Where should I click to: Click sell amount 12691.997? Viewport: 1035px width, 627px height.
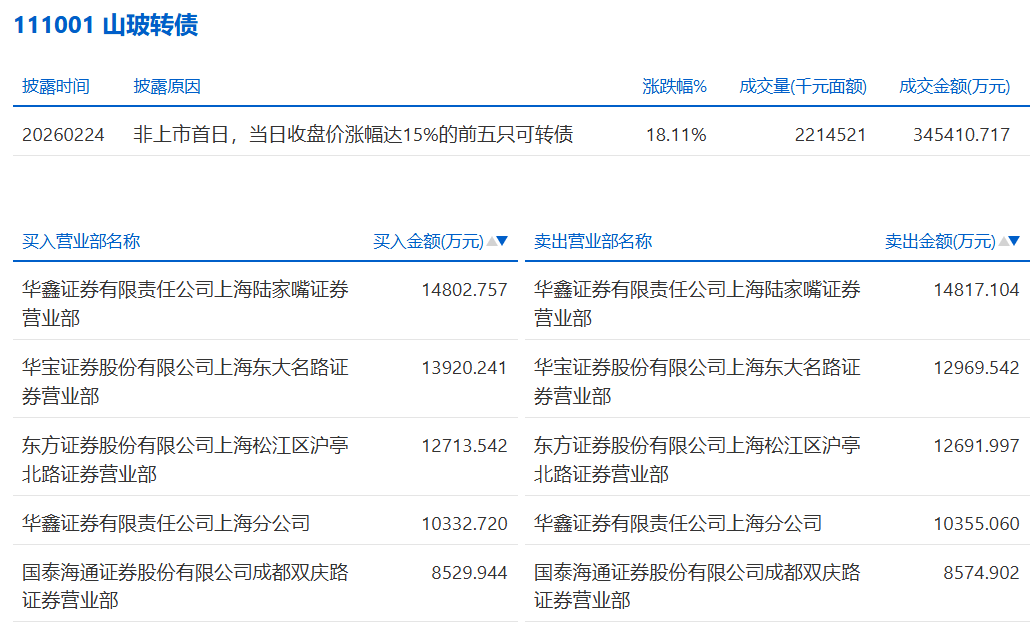[976, 446]
